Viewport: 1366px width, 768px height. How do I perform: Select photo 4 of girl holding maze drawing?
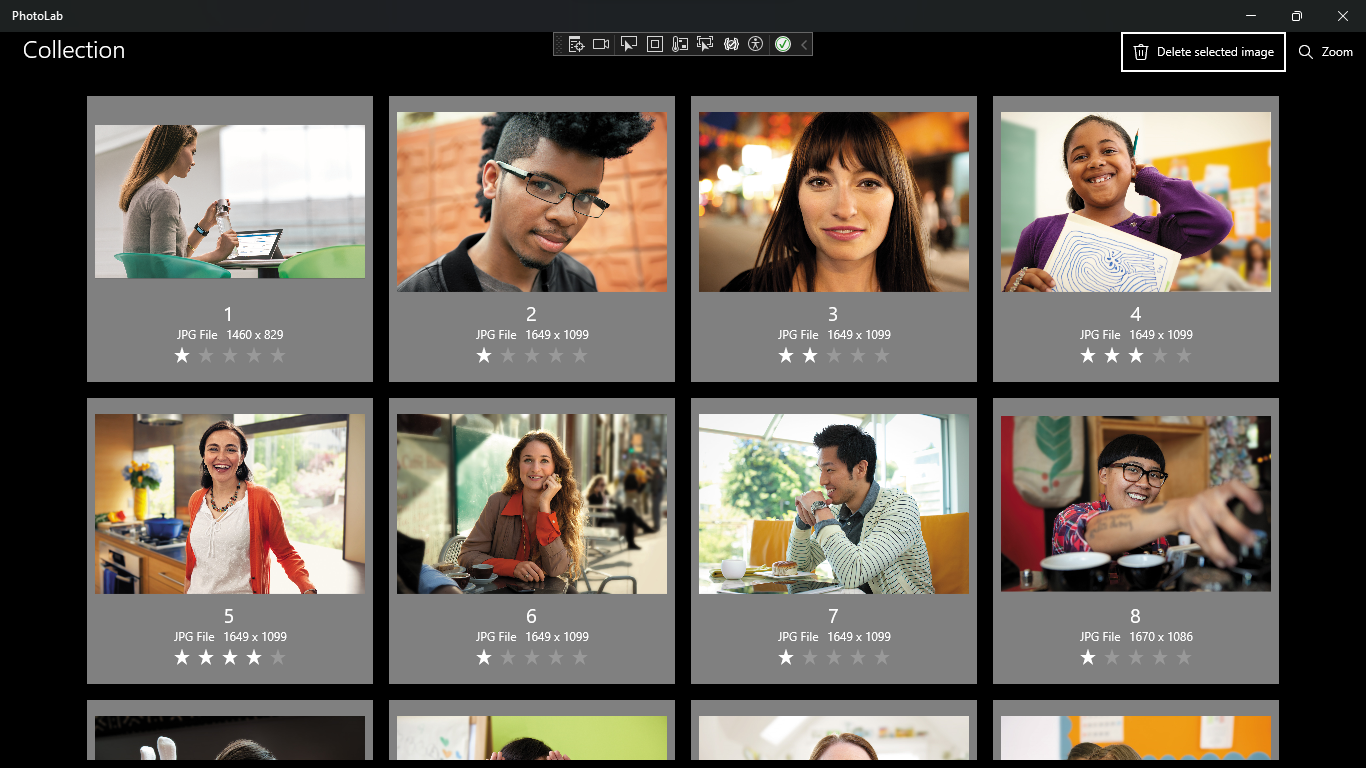tap(1136, 202)
